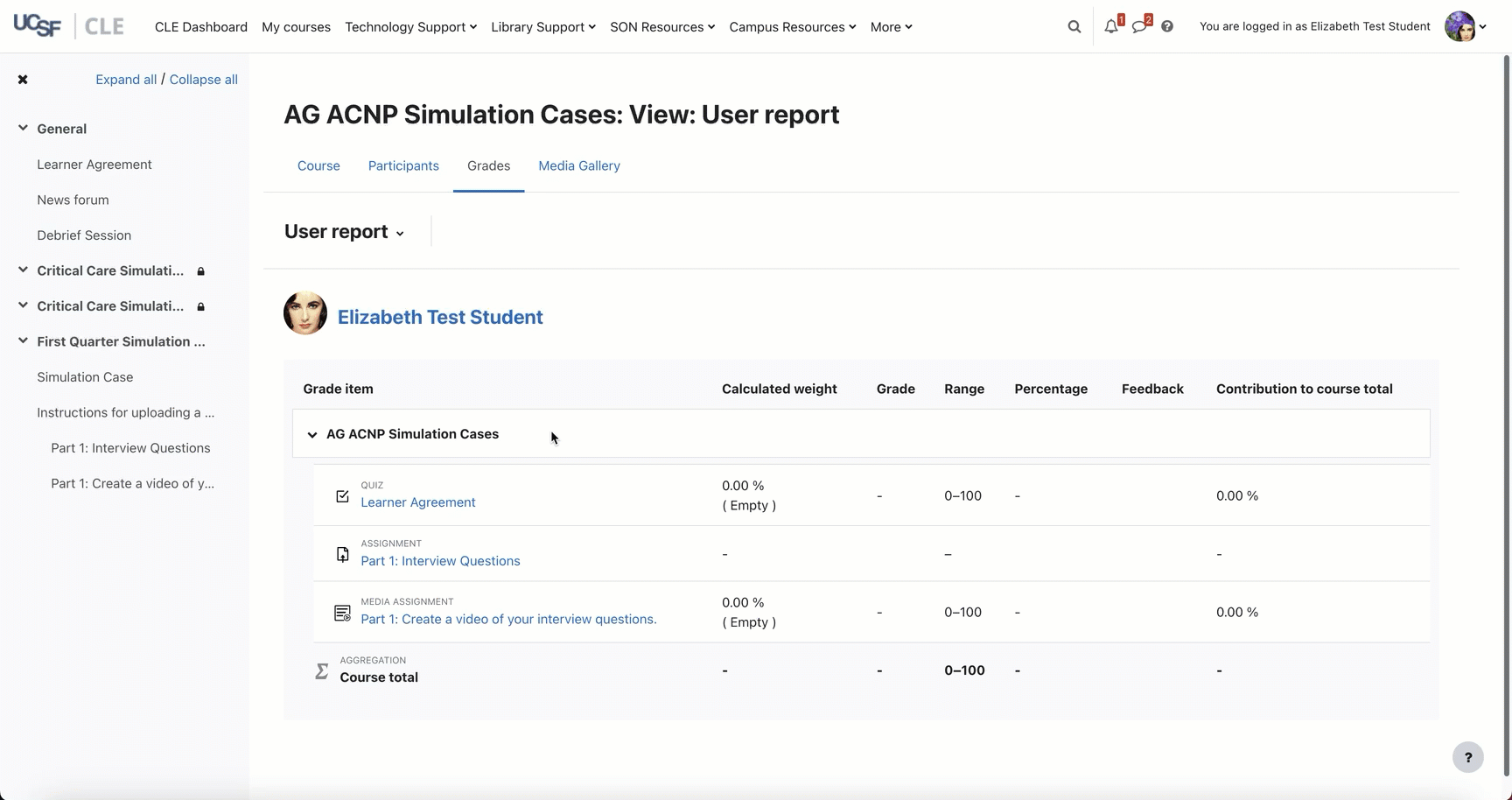Collapse the General section in sidebar
The height and width of the screenshot is (800, 1512).
[x=23, y=129]
